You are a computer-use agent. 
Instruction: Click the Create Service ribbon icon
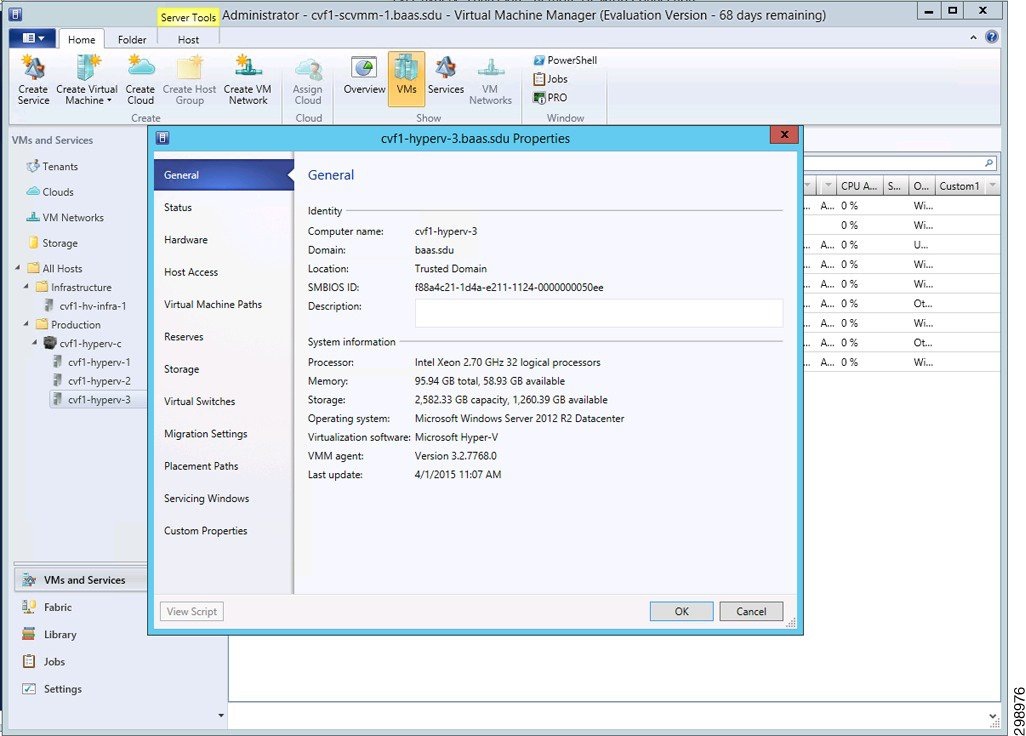33,80
